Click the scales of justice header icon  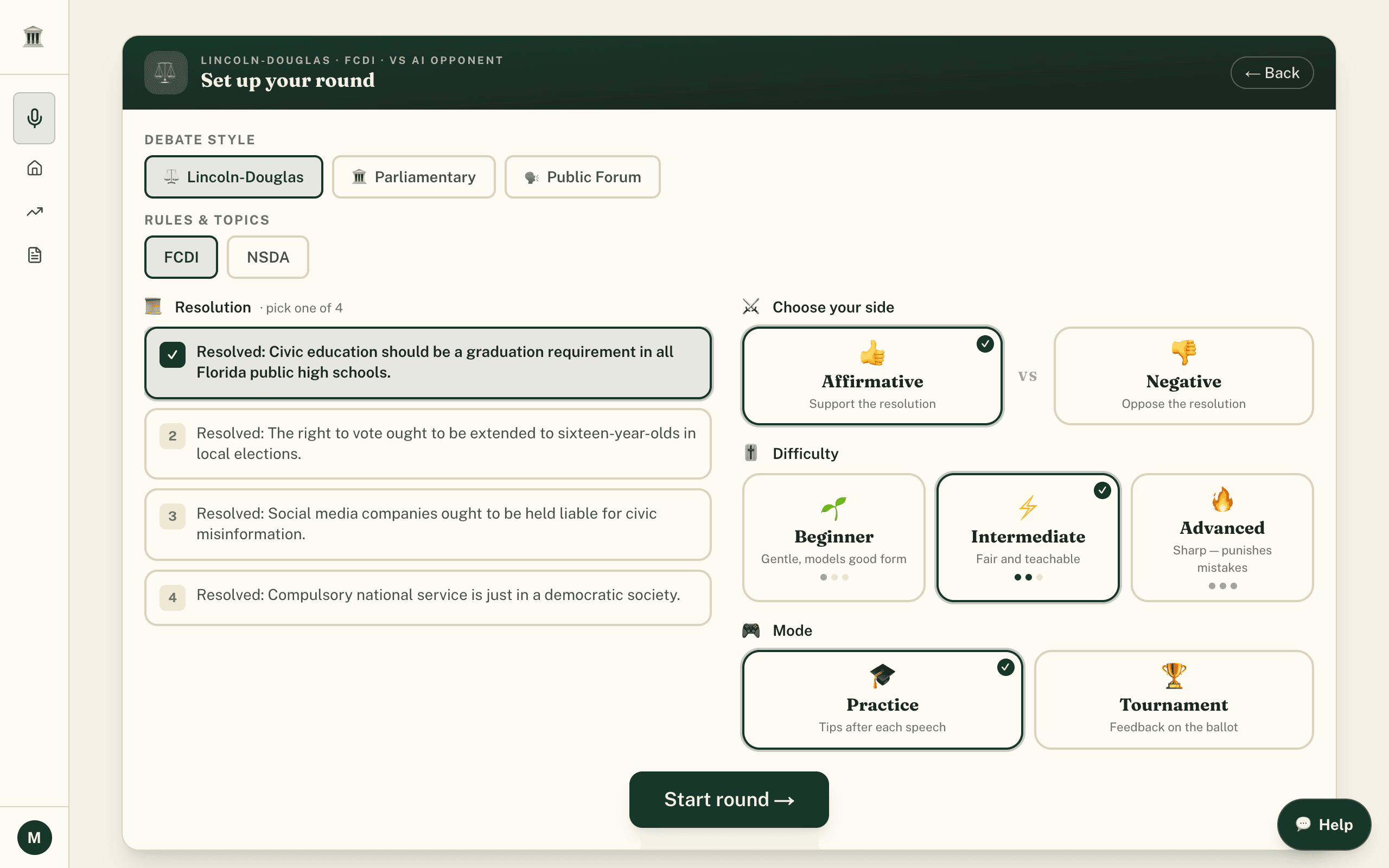pos(166,73)
